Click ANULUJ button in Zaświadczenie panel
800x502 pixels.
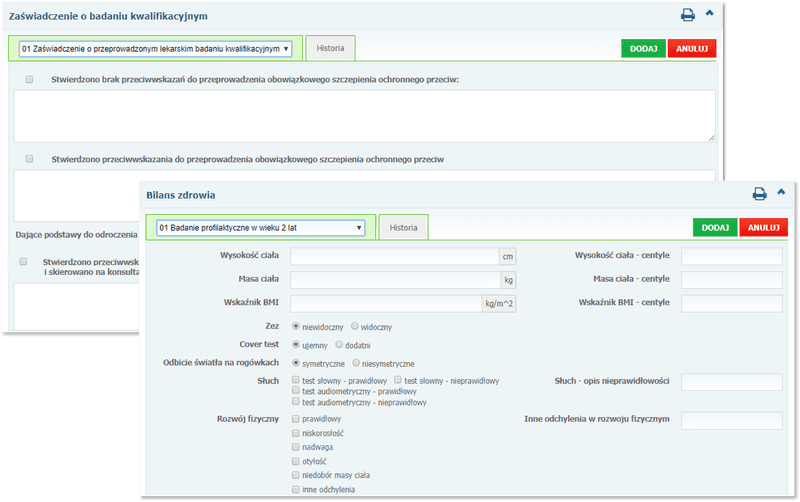(692, 48)
